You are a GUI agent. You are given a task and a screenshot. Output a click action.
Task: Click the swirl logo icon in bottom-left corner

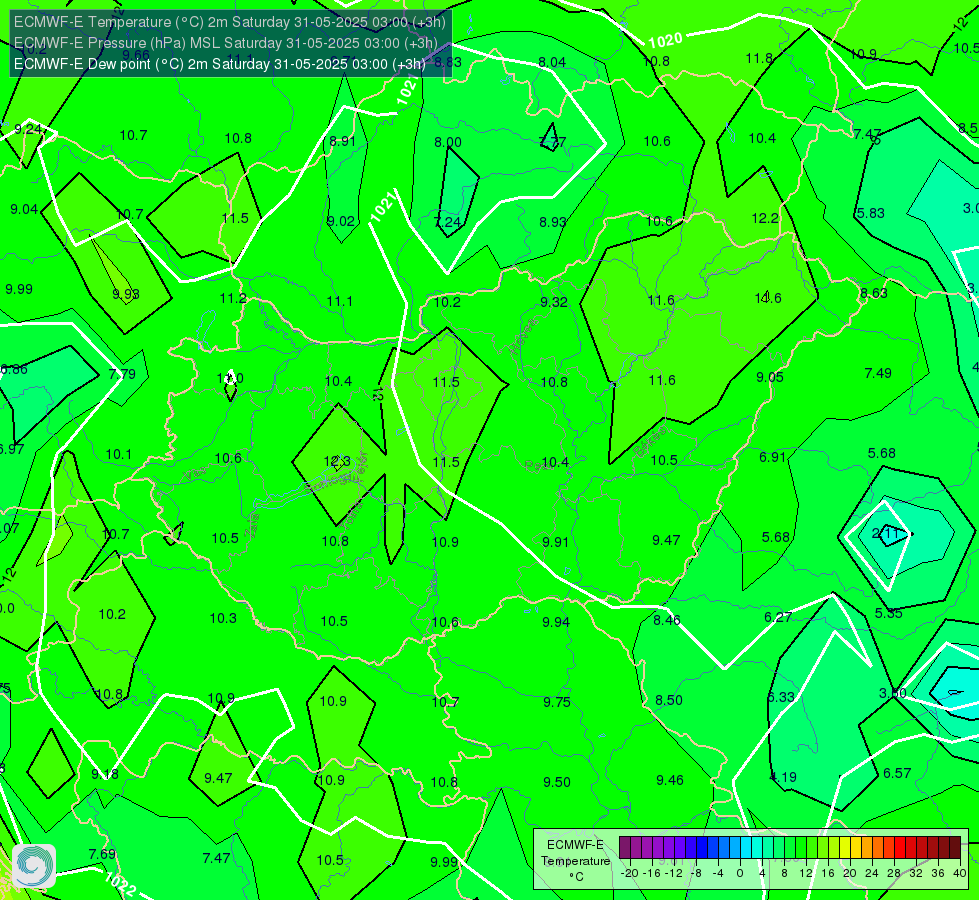(x=34, y=866)
